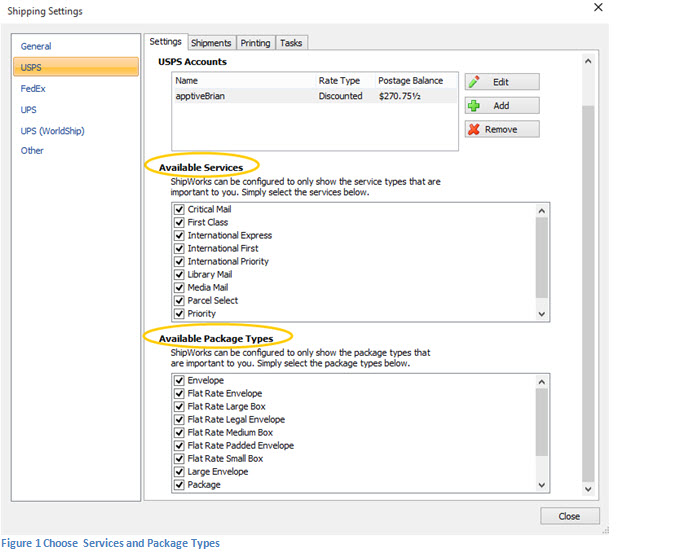Toggle Flat Rate Envelope checkbox
673x553 pixels.
tap(179, 394)
